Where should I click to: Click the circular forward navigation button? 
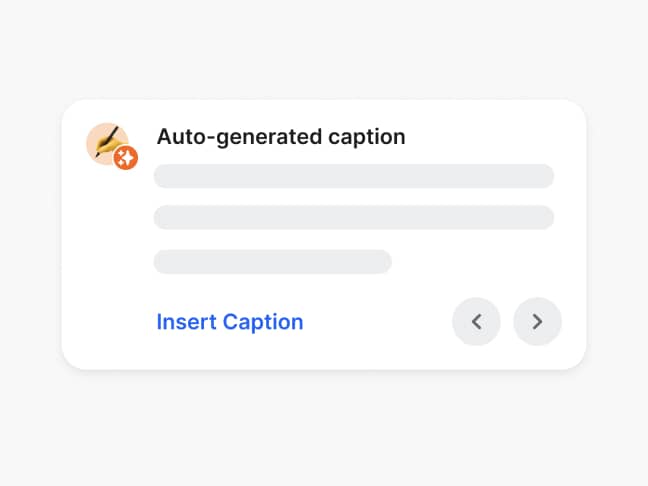coord(537,321)
